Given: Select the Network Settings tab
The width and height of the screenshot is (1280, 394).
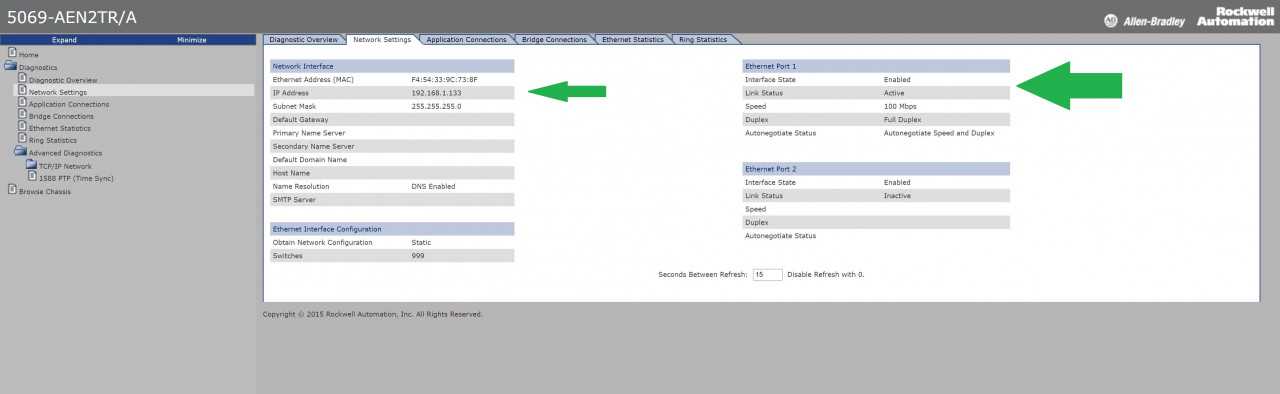Looking at the screenshot, I should pyautogui.click(x=382, y=39).
